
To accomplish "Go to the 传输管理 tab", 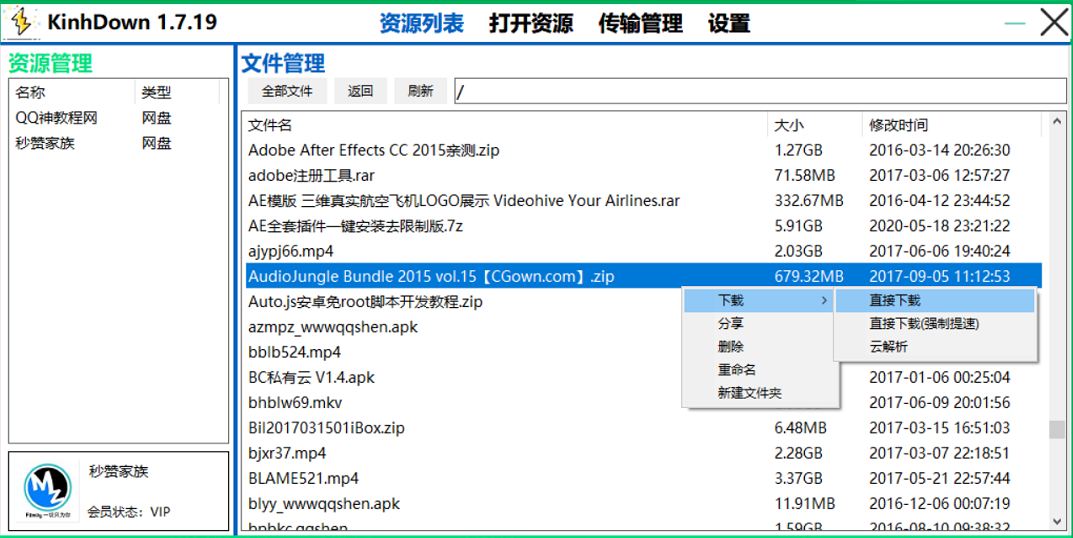I will (641, 23).
